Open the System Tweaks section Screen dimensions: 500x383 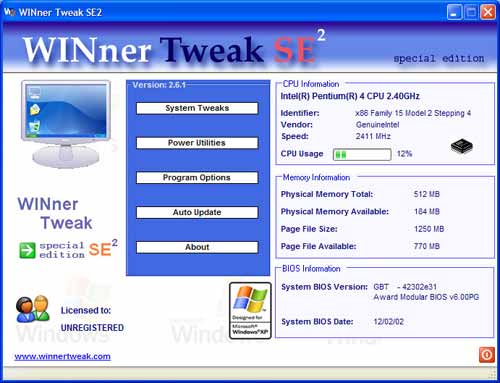197,108
